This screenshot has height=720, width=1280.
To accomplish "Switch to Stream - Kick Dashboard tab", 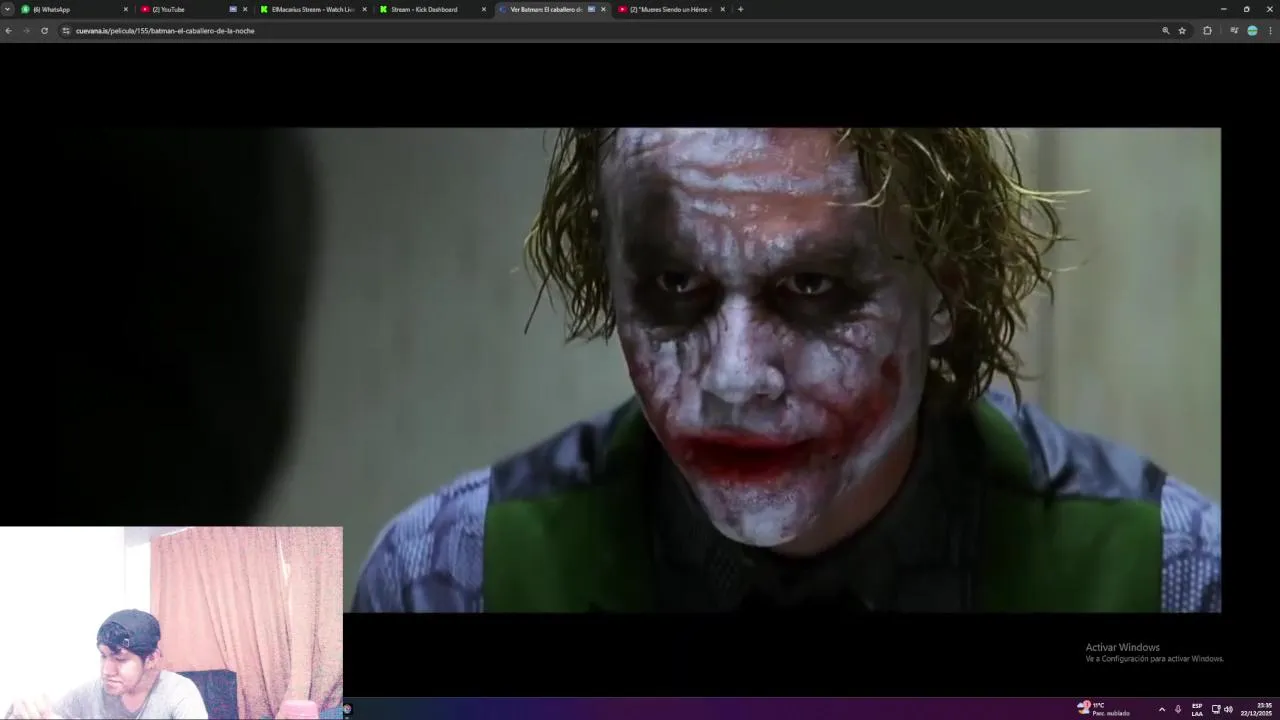I will click(x=432, y=9).
